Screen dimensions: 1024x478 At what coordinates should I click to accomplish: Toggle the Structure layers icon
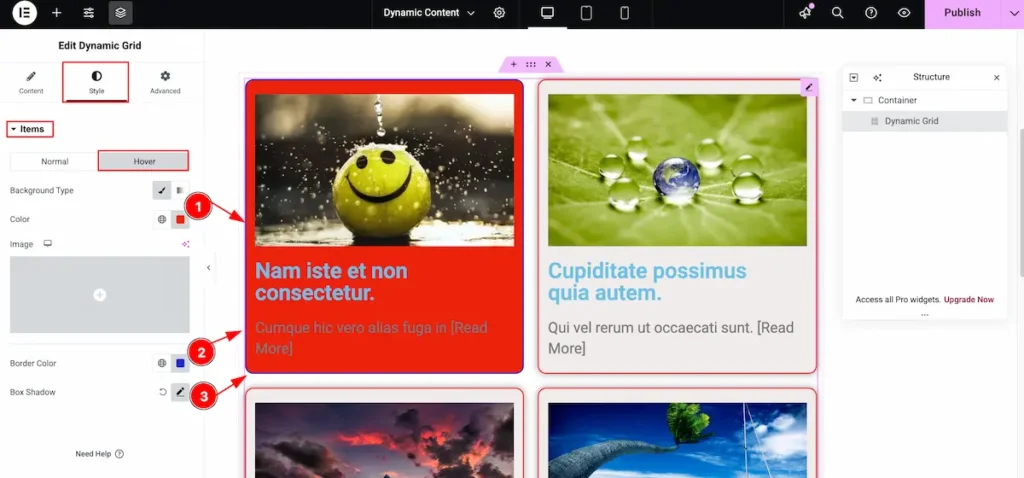(120, 13)
